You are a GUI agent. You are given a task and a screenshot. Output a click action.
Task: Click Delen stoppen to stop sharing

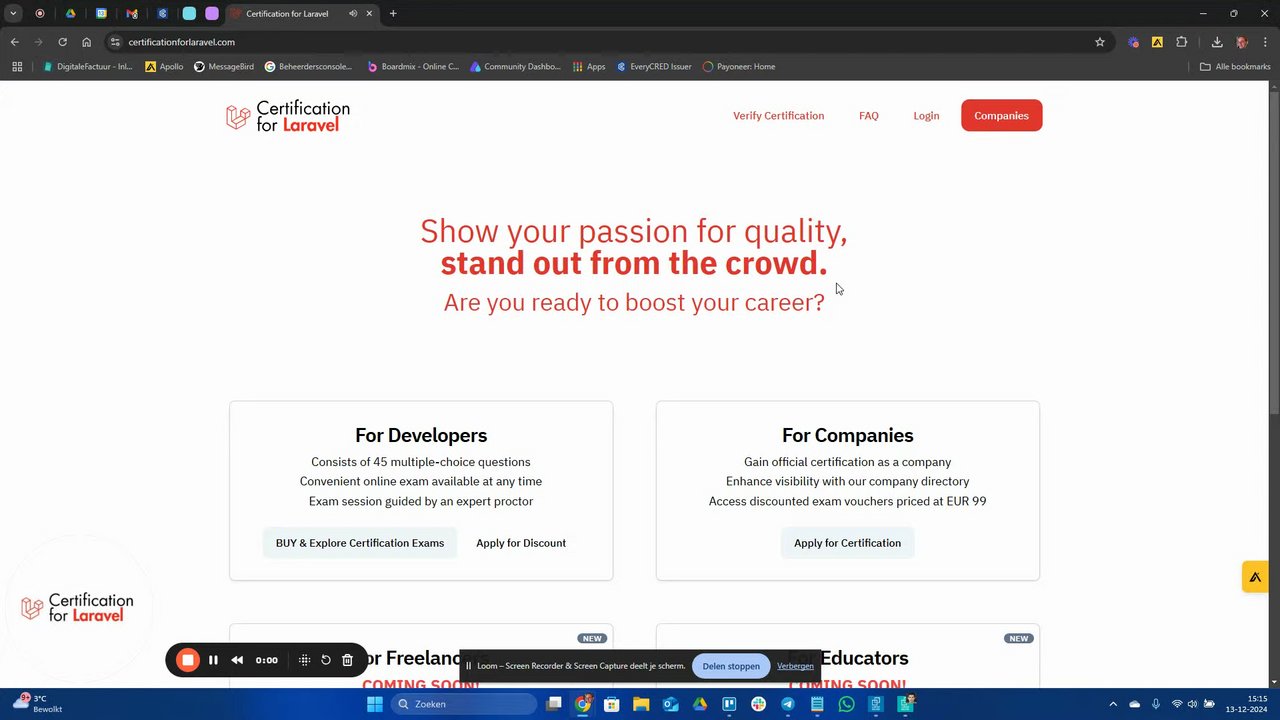pyautogui.click(x=731, y=666)
